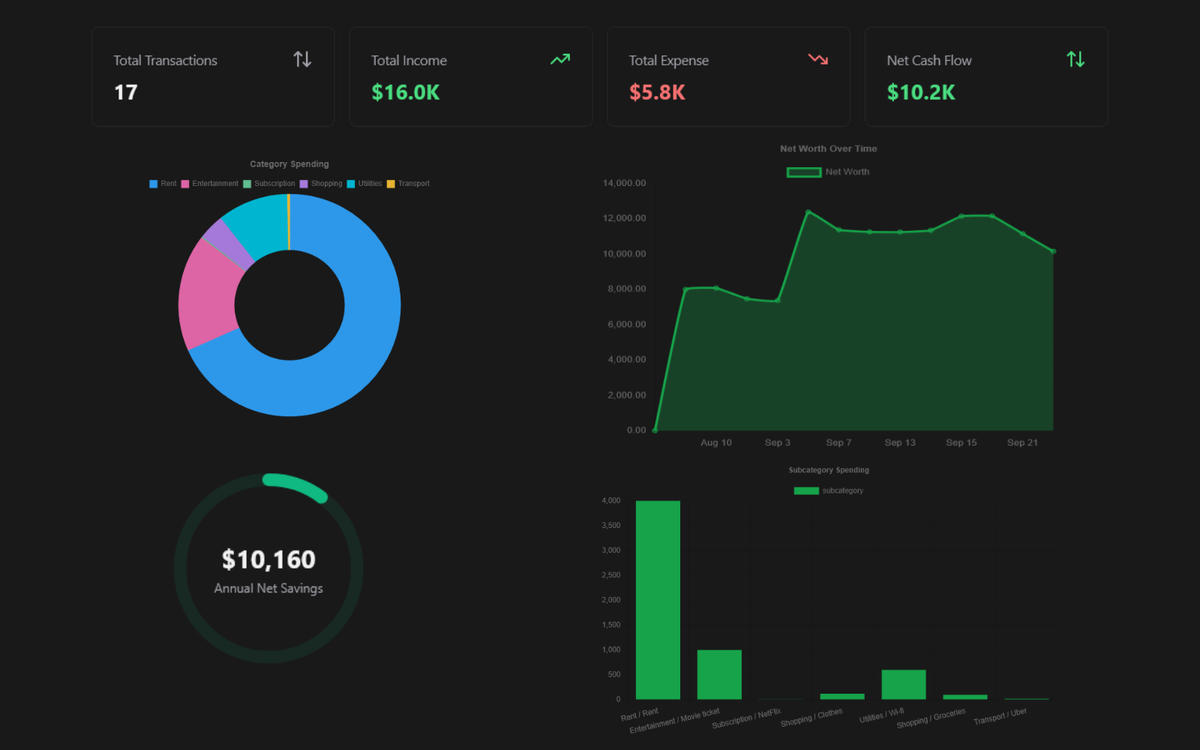
Task: Click the Shopping / Clothes bar
Action: (842, 697)
